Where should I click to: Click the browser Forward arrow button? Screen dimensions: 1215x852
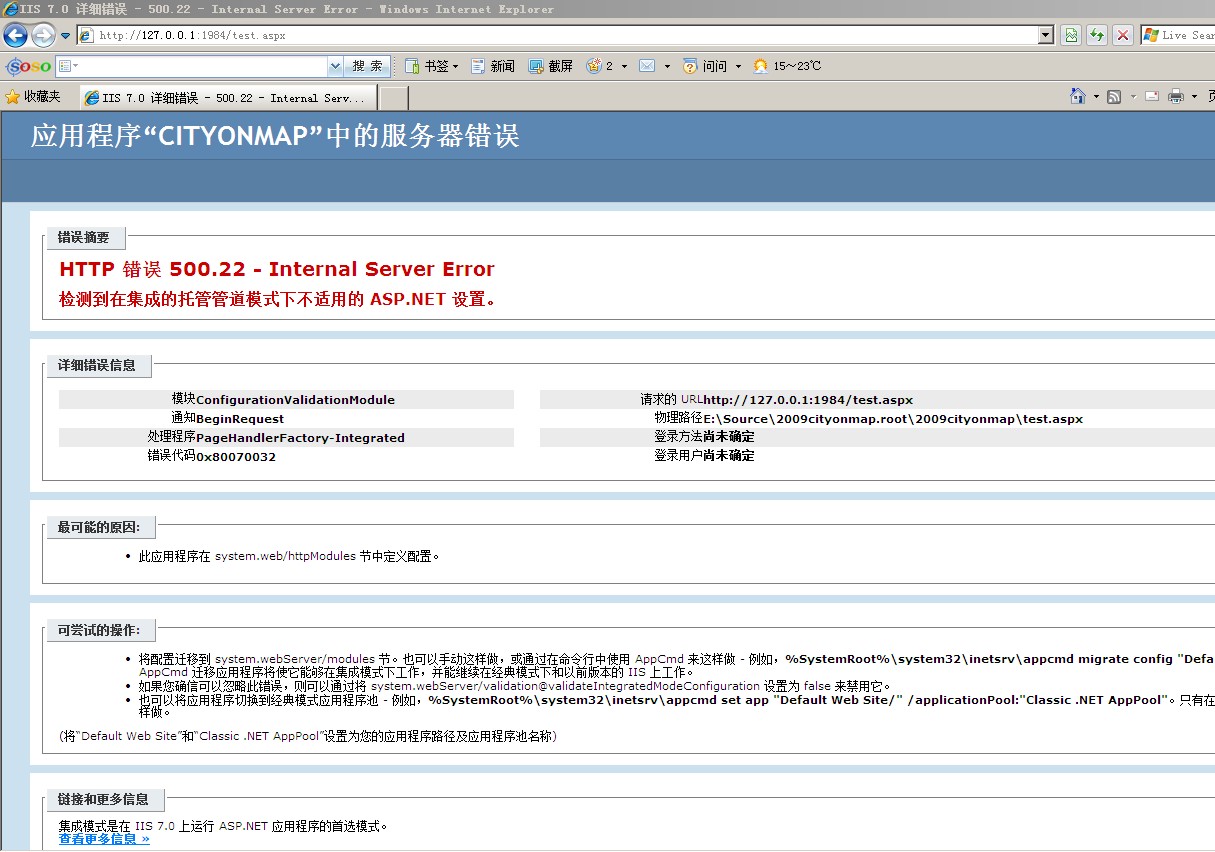(x=43, y=36)
